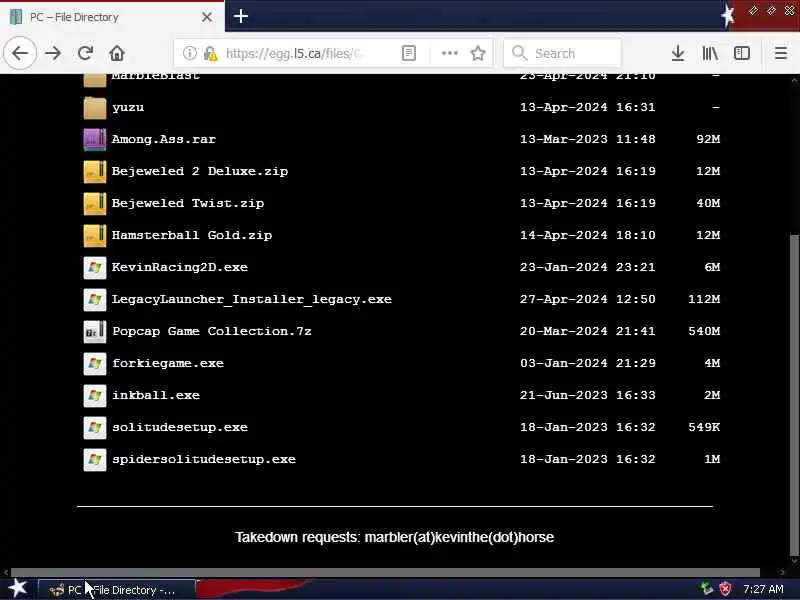Click the Among.Ass.rar archive icon

95,139
